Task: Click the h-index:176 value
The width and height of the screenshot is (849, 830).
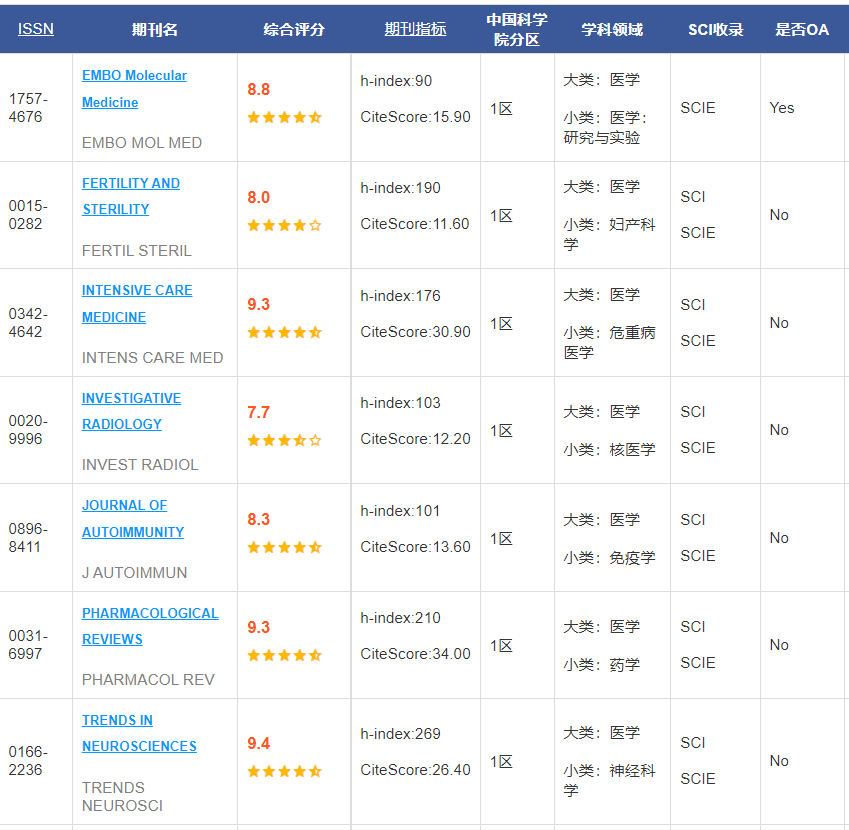Action: (401, 296)
